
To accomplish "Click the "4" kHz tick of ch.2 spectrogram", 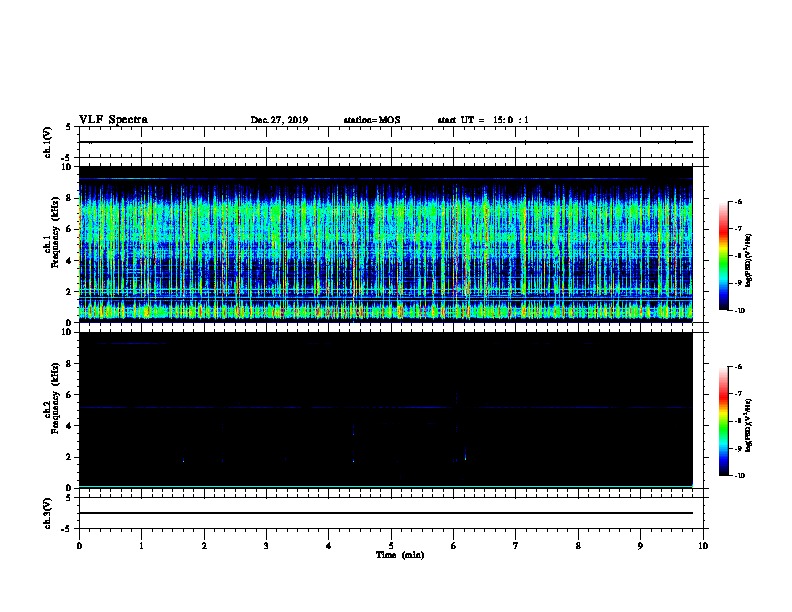I will 70,426.
